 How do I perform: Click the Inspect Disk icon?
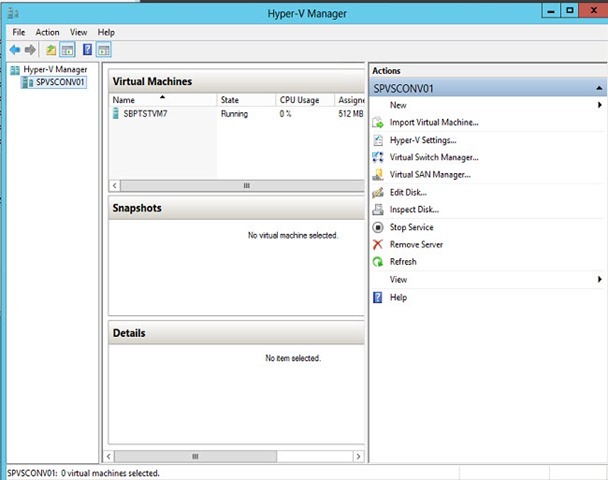tap(378, 209)
